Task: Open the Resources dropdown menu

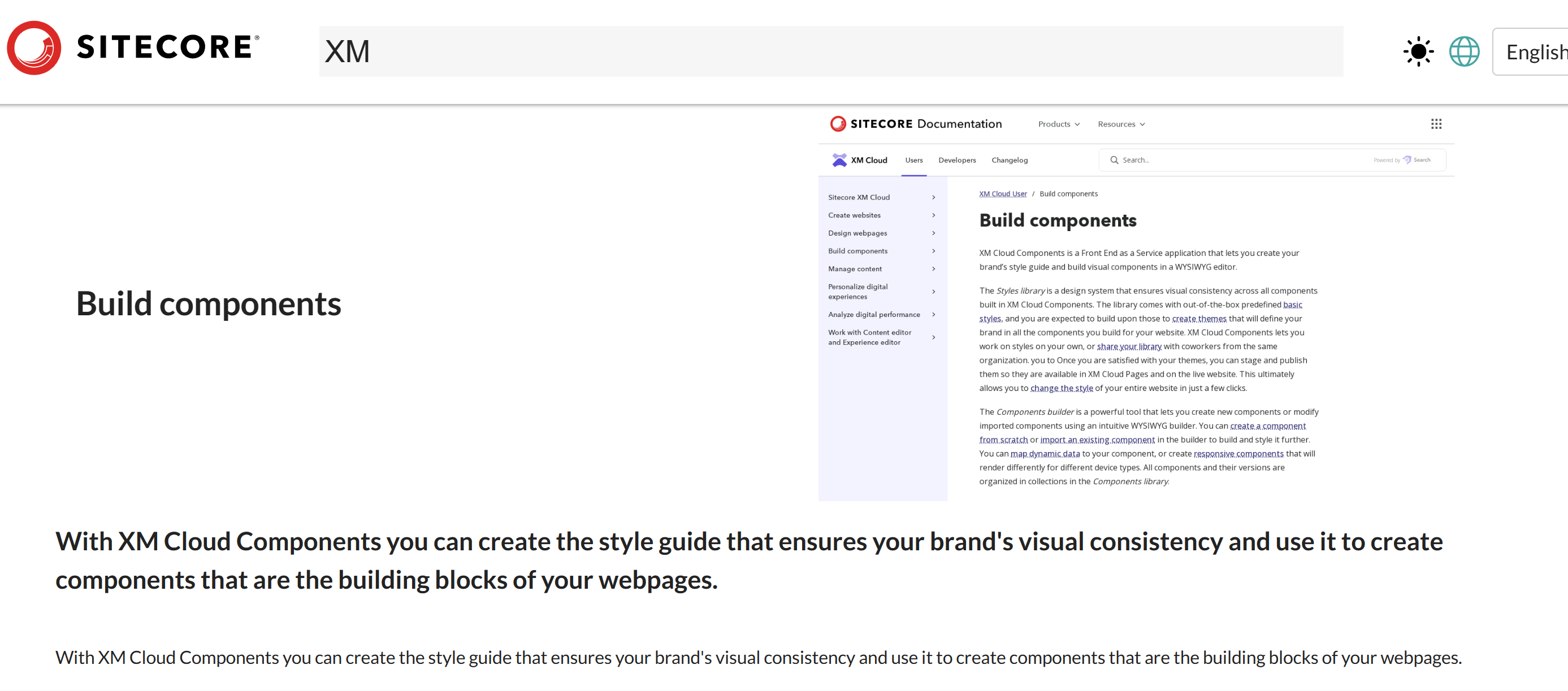Action: tap(1121, 124)
